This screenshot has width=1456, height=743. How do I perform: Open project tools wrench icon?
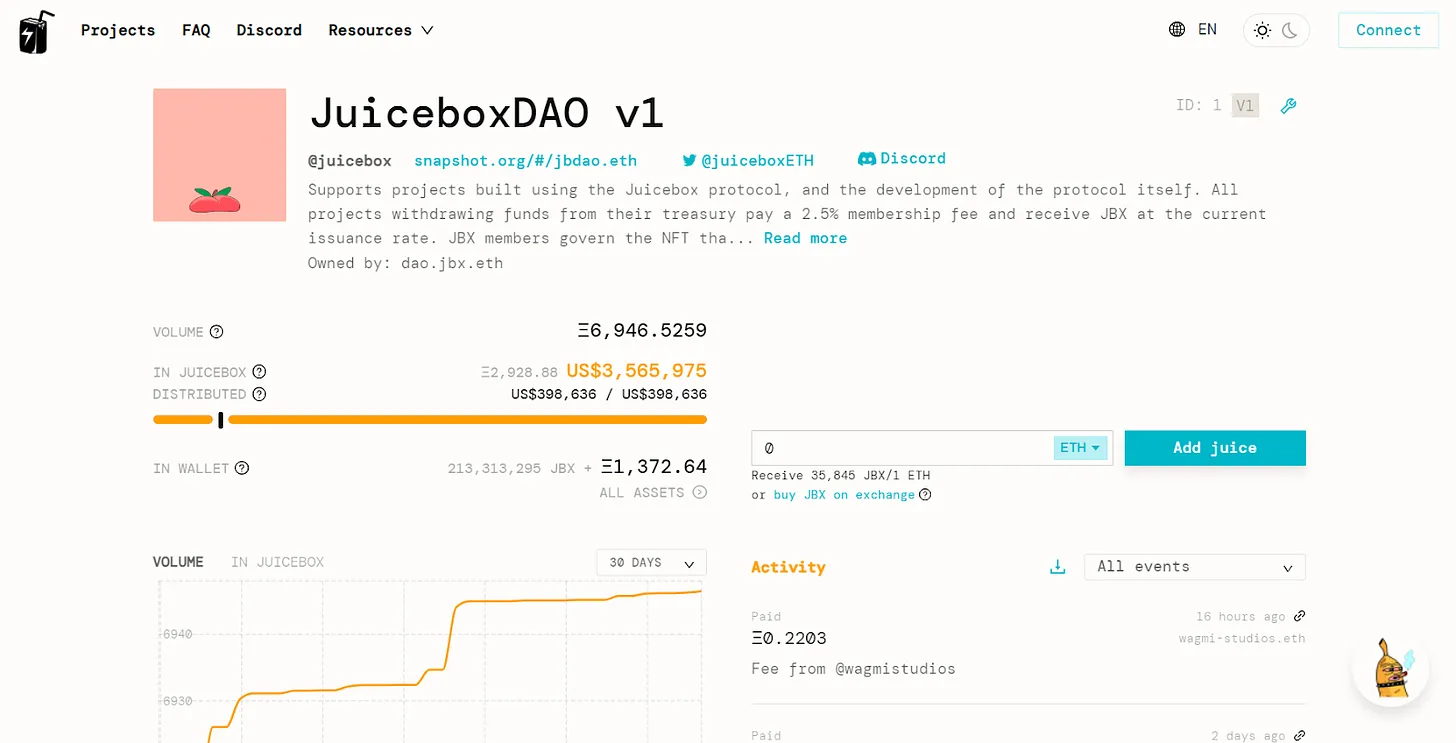(x=1288, y=106)
